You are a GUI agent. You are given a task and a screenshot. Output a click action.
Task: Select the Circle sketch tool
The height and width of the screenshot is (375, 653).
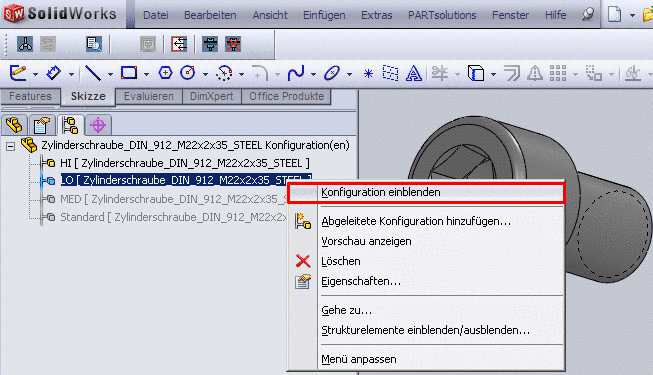[x=188, y=73]
